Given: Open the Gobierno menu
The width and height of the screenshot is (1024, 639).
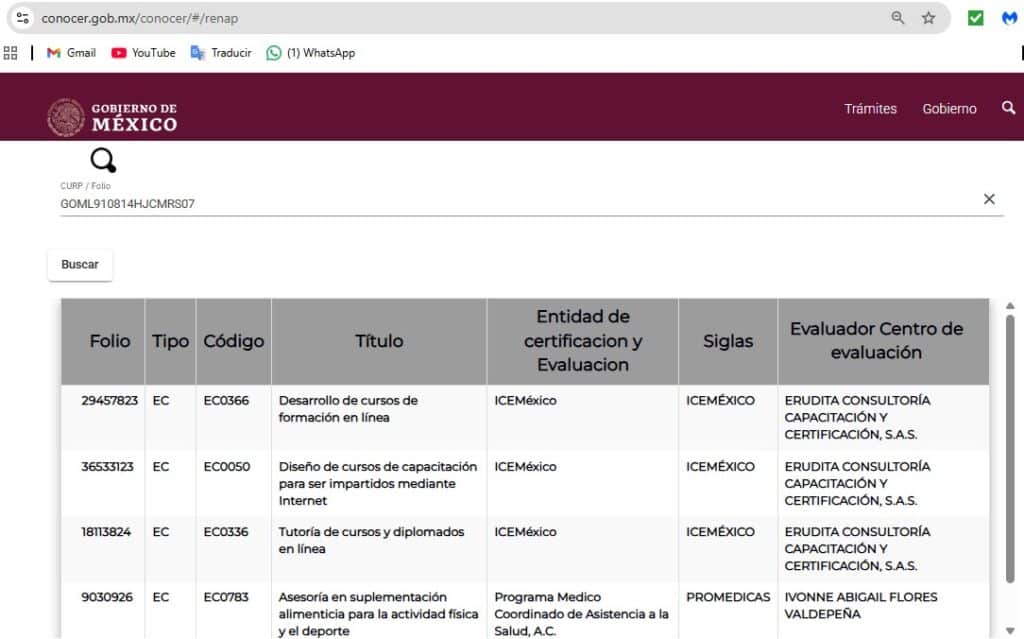Looking at the screenshot, I should tap(949, 109).
